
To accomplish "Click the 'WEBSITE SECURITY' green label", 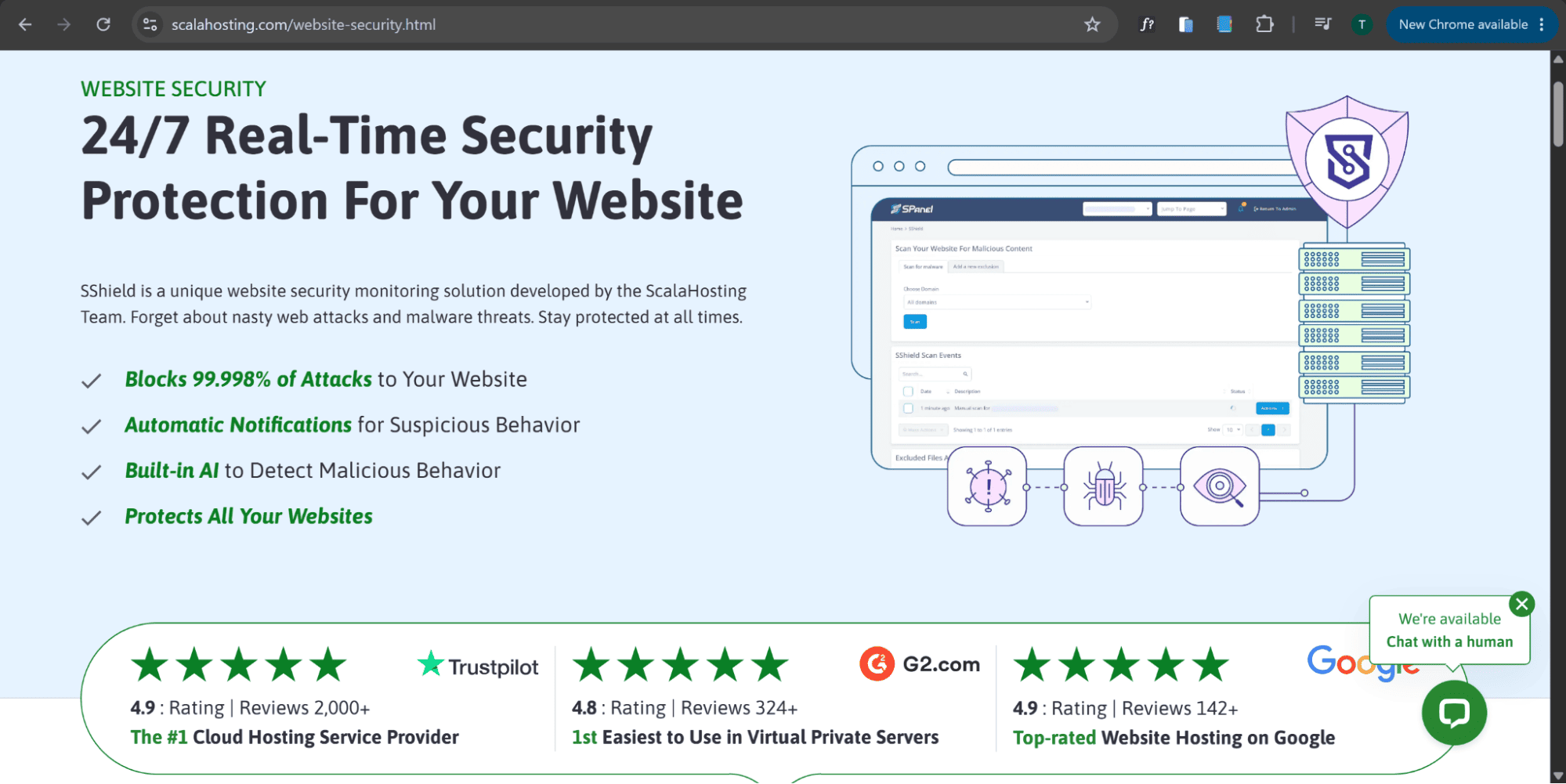I will [173, 89].
